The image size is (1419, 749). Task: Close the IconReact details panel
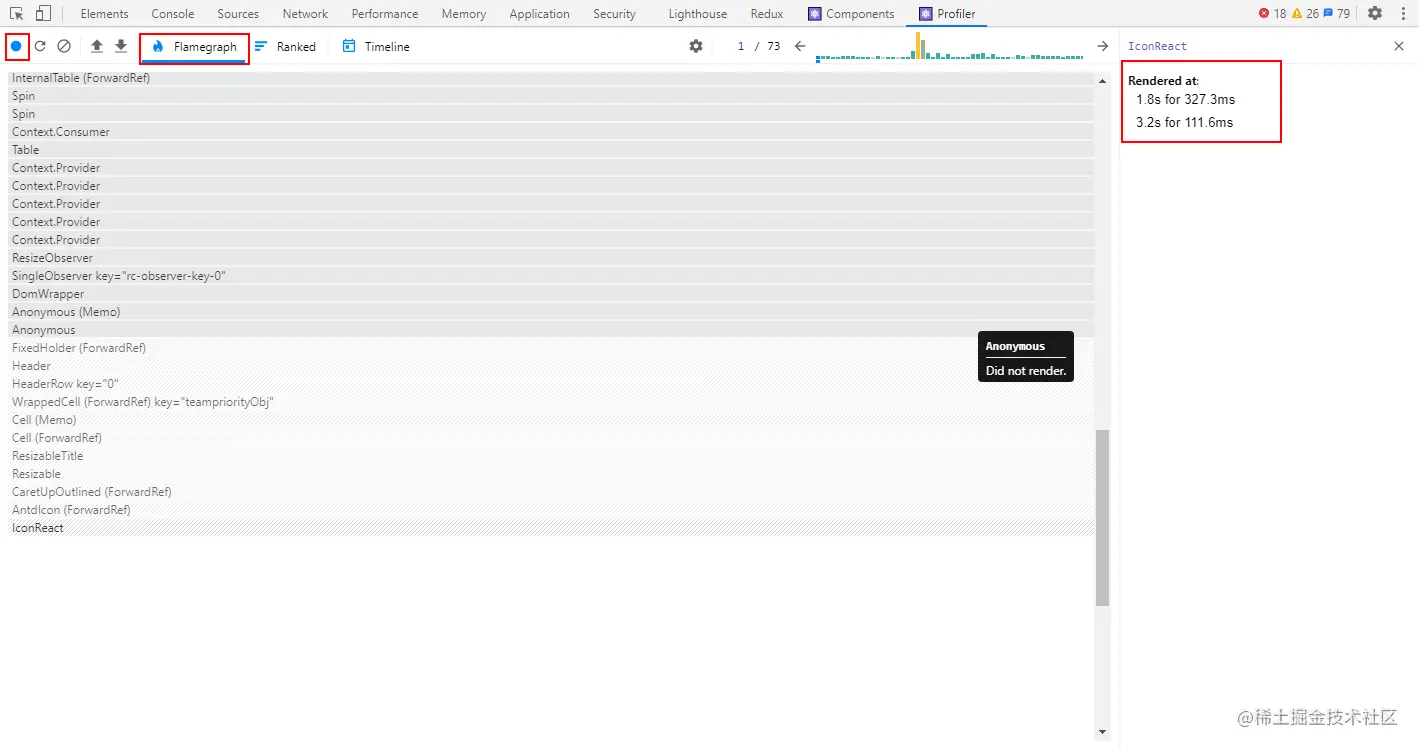click(x=1399, y=46)
